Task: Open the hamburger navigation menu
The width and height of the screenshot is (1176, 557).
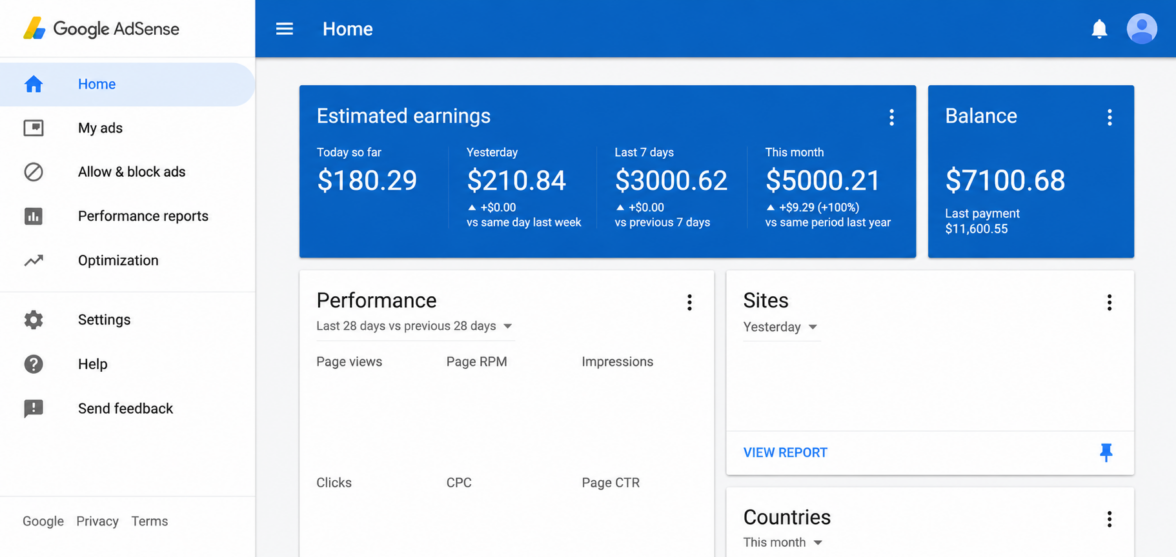Action: tap(284, 29)
